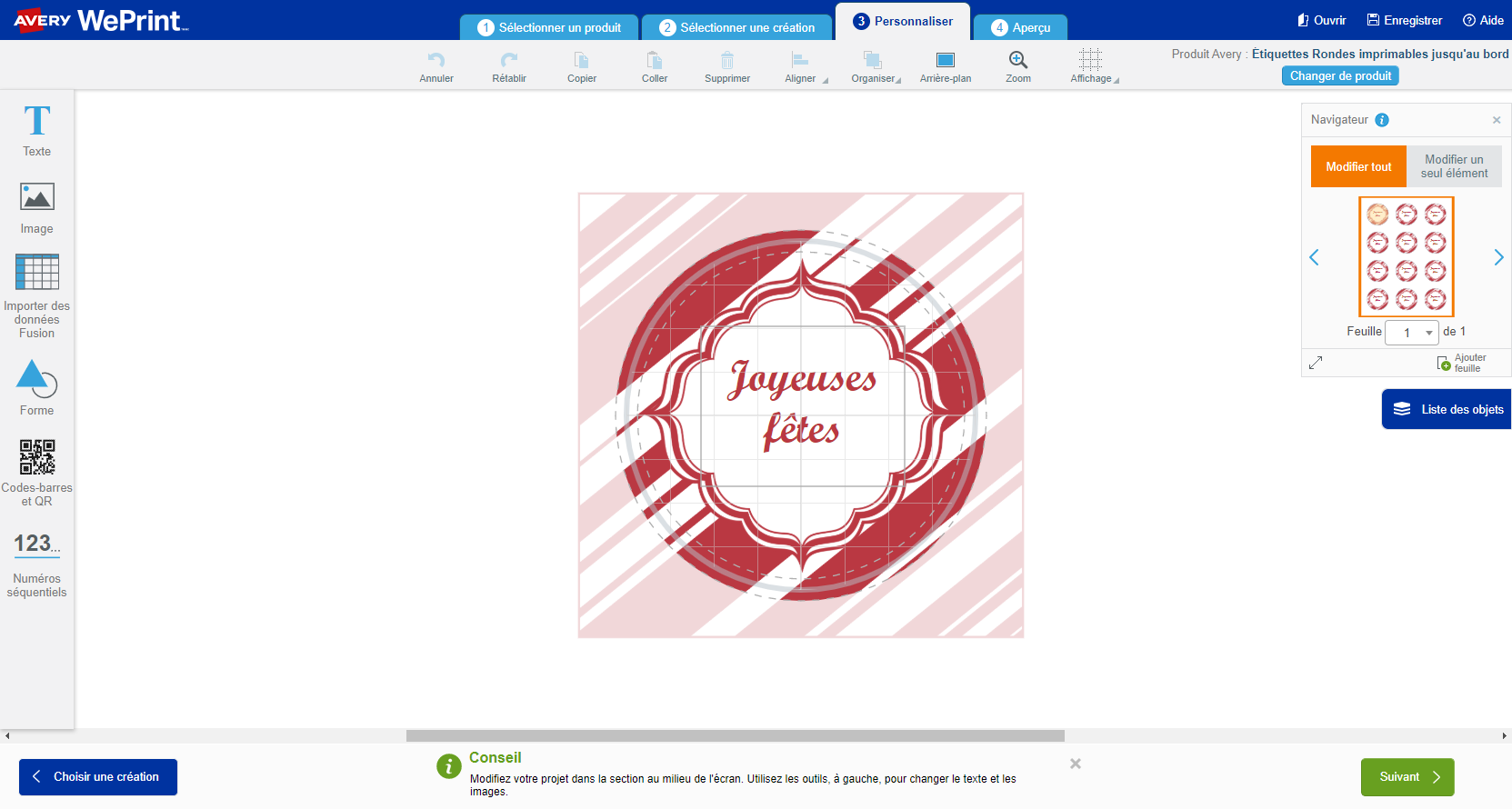Go to previous sheet arrow
The width and height of the screenshot is (1512, 809).
click(x=1314, y=257)
